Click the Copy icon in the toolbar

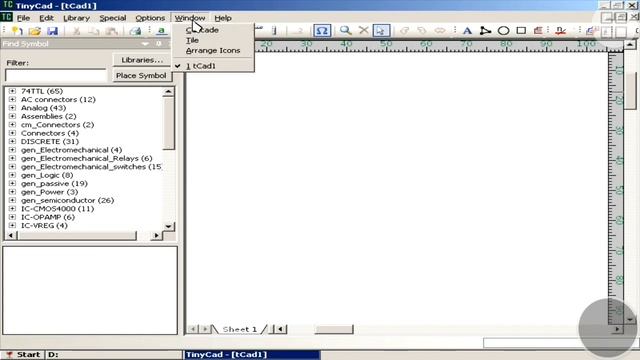click(94, 31)
